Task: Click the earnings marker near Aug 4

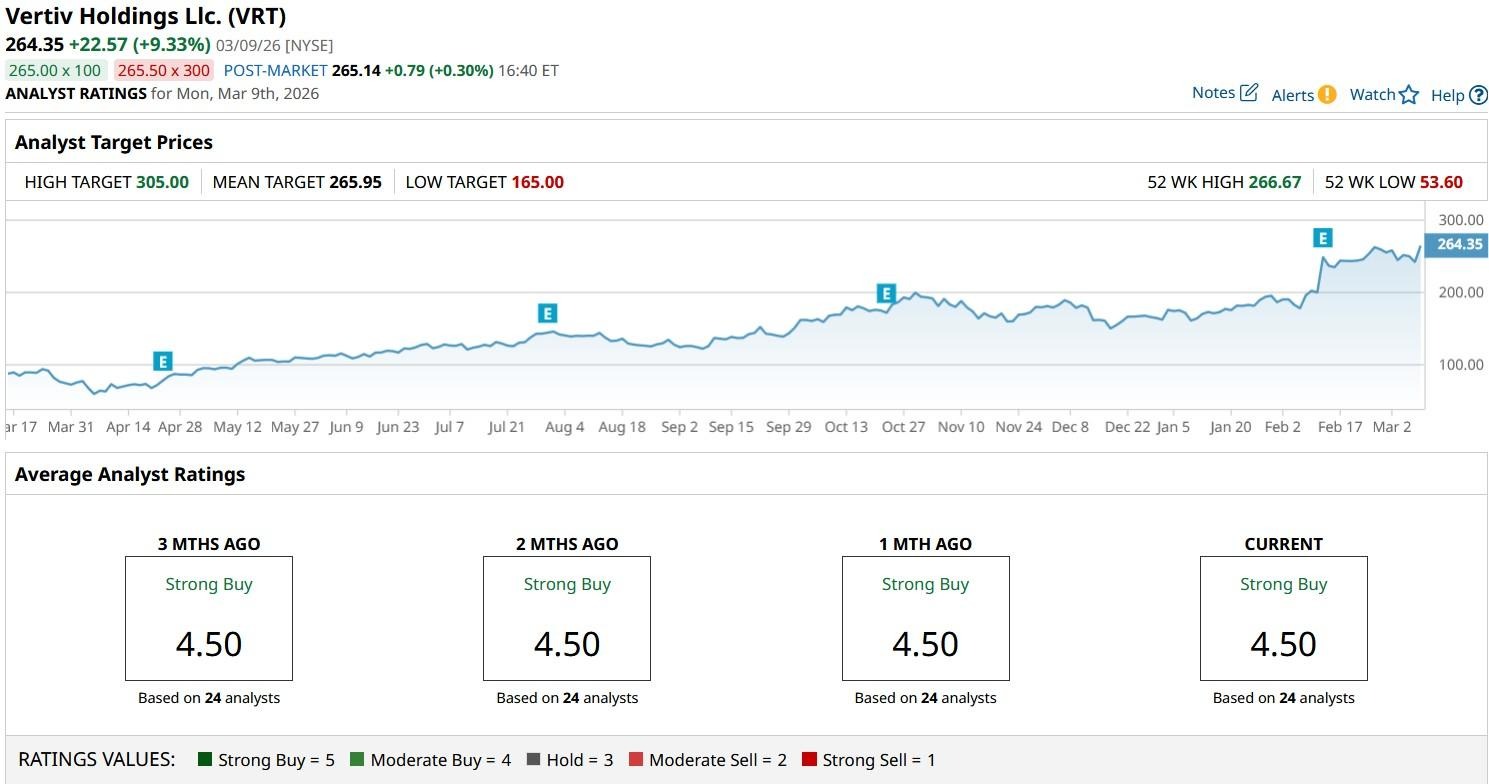Action: click(547, 313)
